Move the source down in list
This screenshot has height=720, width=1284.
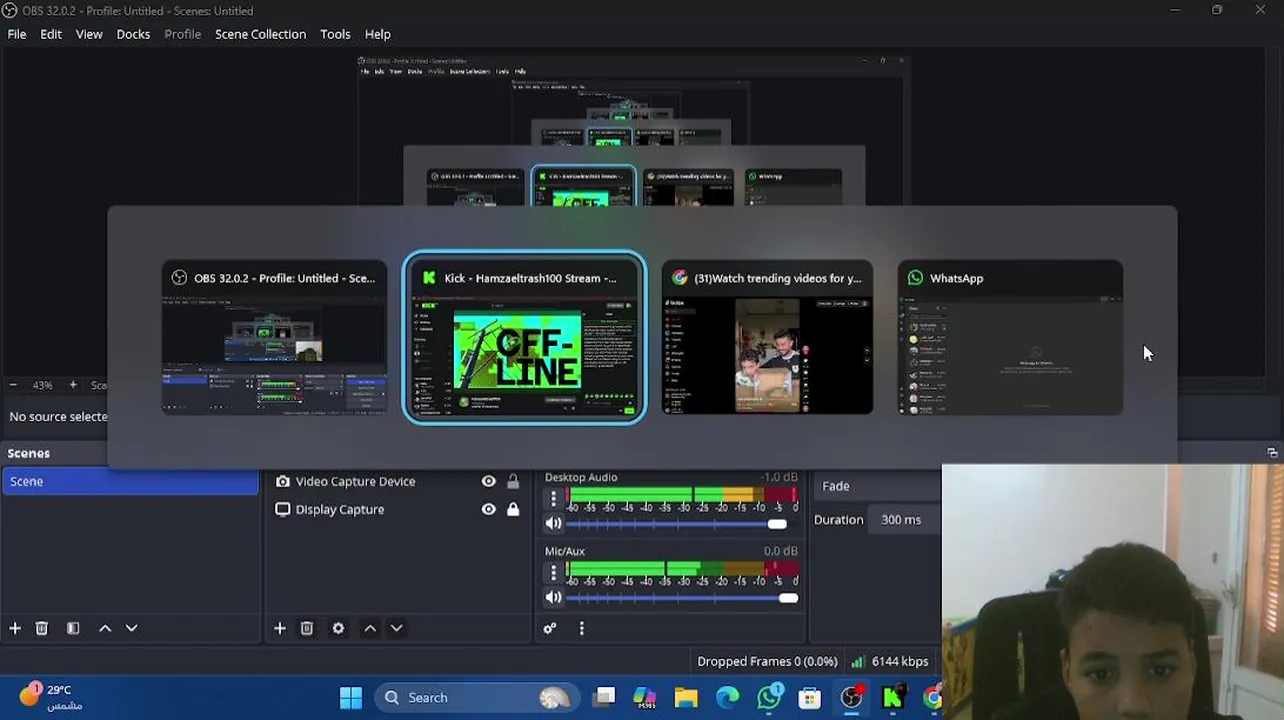coord(396,628)
